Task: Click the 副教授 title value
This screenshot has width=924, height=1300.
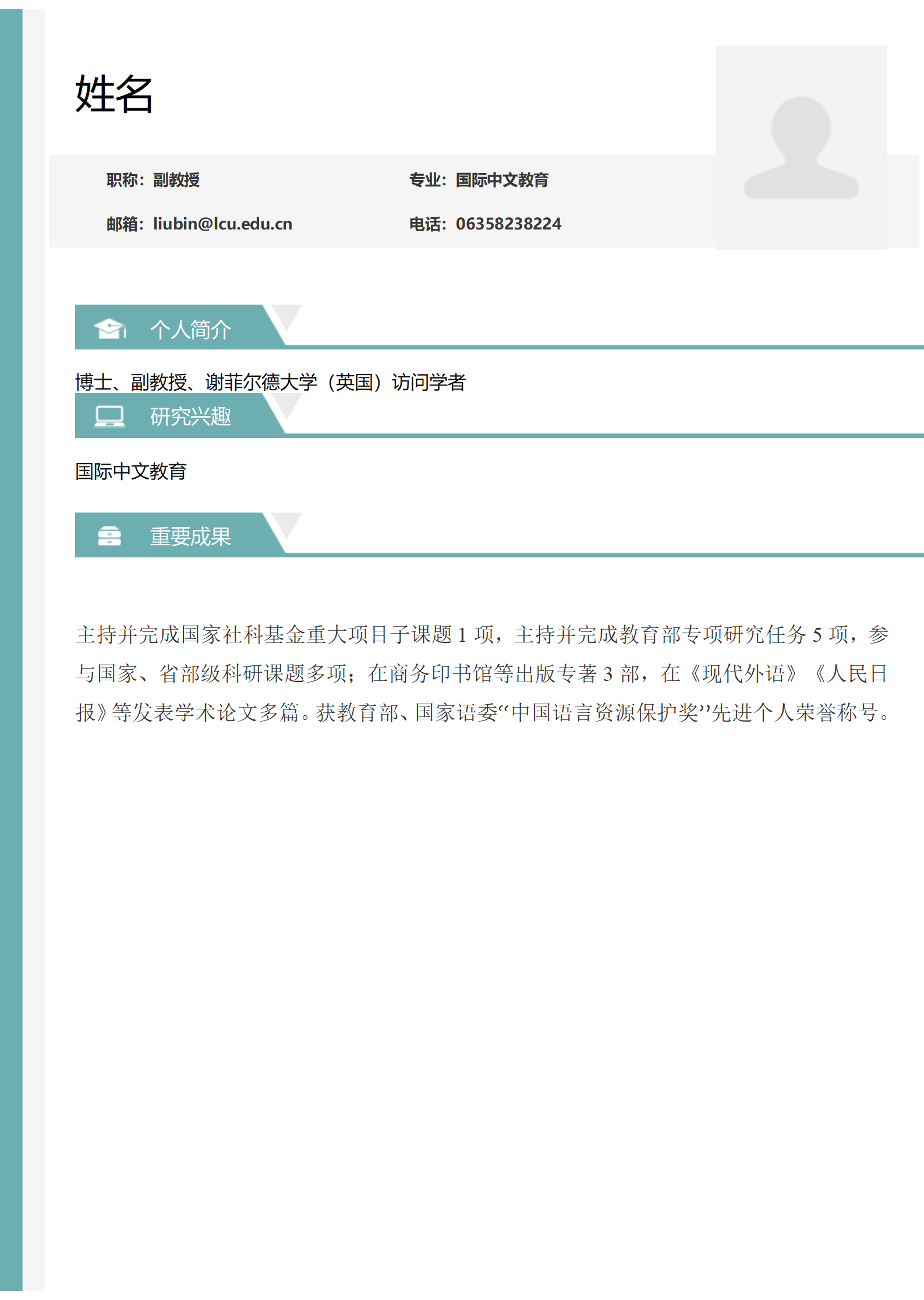Action: pos(176,180)
